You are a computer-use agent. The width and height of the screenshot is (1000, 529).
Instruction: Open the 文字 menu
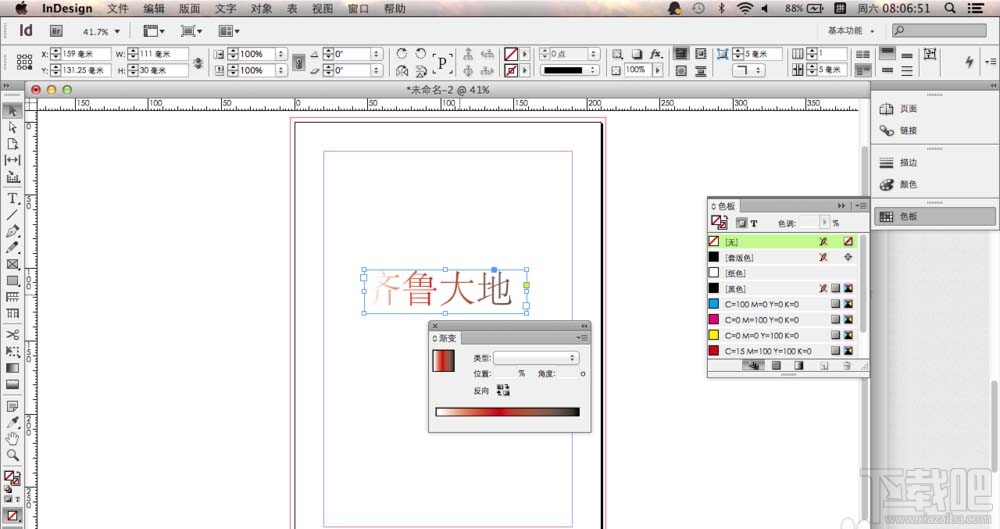tap(225, 8)
